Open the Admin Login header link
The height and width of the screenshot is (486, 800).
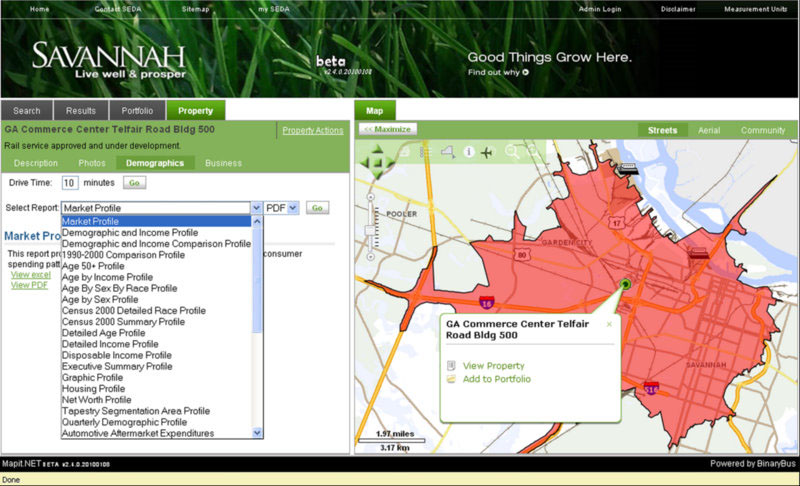(x=599, y=9)
